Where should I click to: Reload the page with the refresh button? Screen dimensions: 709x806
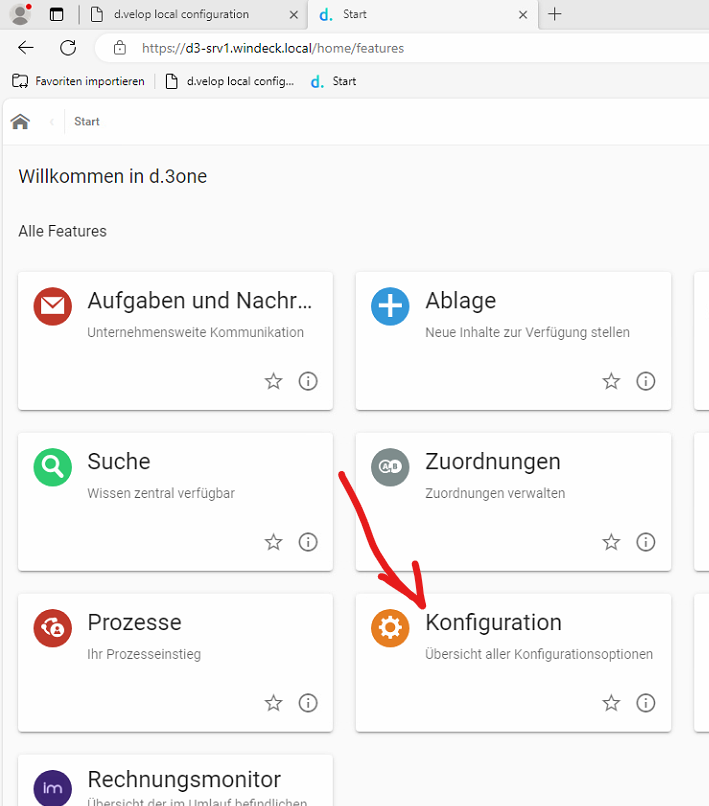[x=68, y=48]
